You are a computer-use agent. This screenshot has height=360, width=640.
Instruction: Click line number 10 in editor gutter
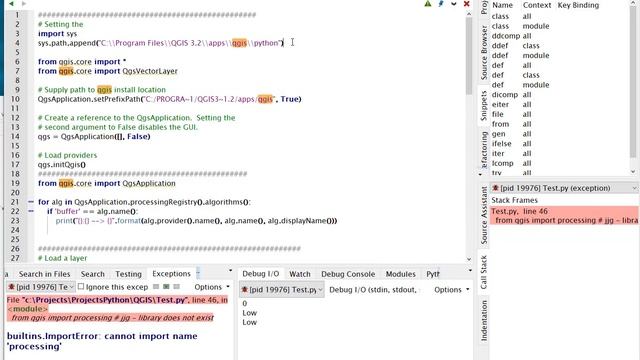[x=15, y=99]
